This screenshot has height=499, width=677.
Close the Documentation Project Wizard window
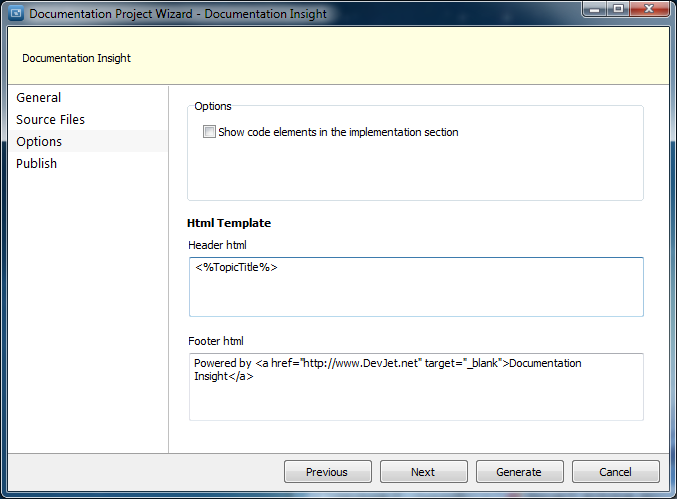click(649, 9)
